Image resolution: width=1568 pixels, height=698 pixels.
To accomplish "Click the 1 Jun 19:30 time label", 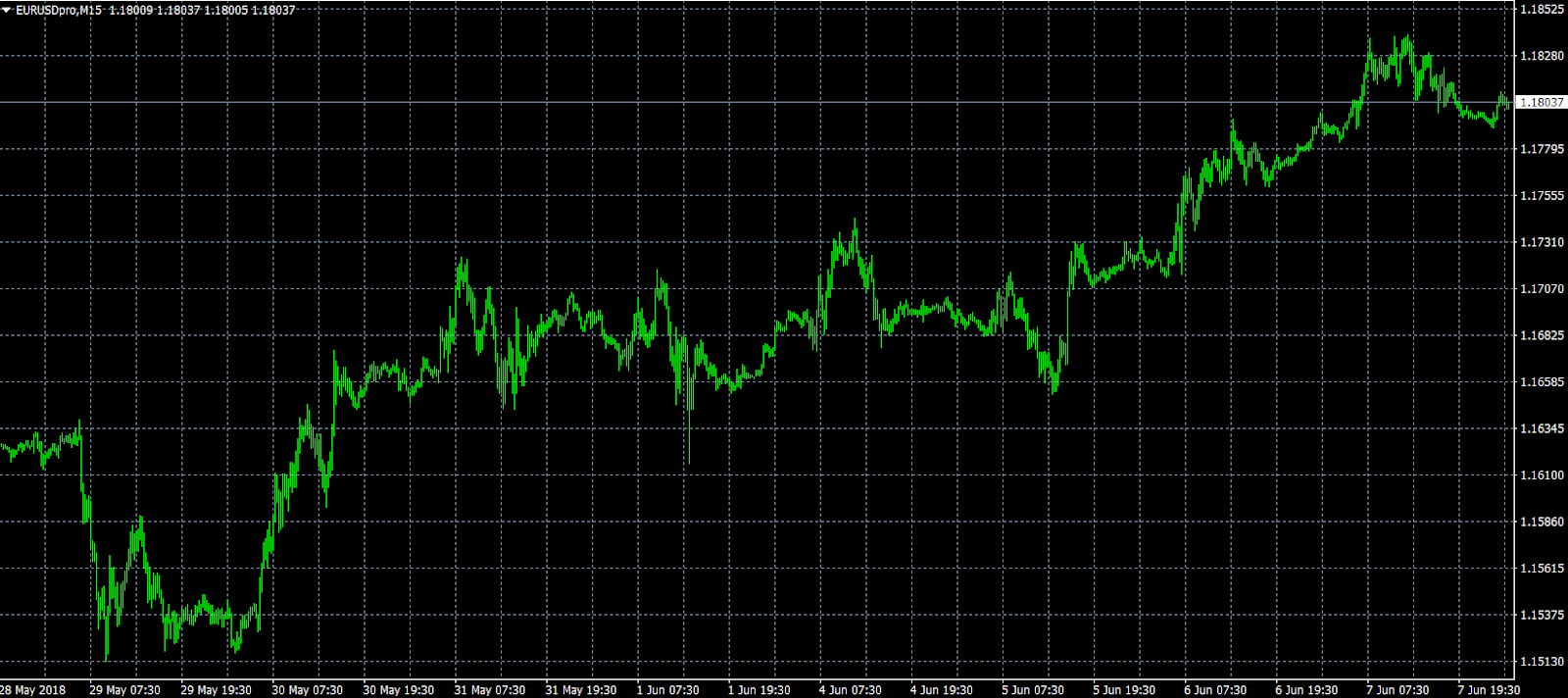I will click(759, 690).
